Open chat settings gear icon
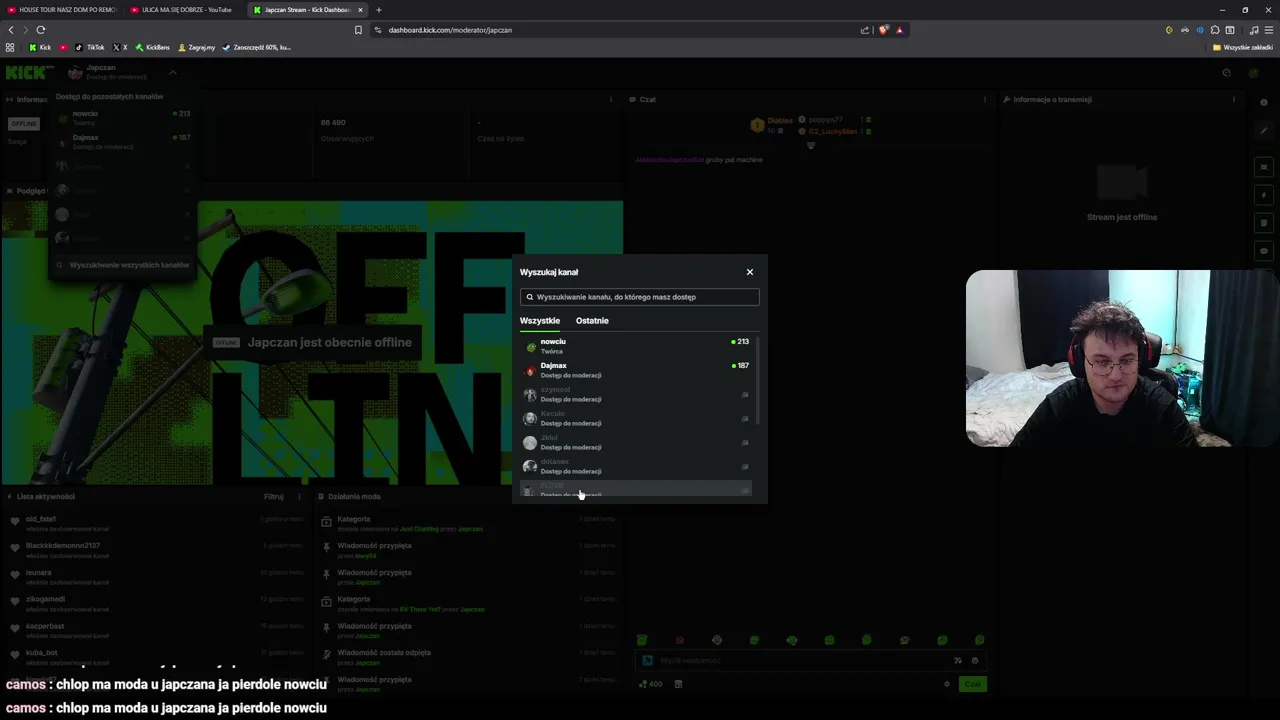 tap(946, 684)
